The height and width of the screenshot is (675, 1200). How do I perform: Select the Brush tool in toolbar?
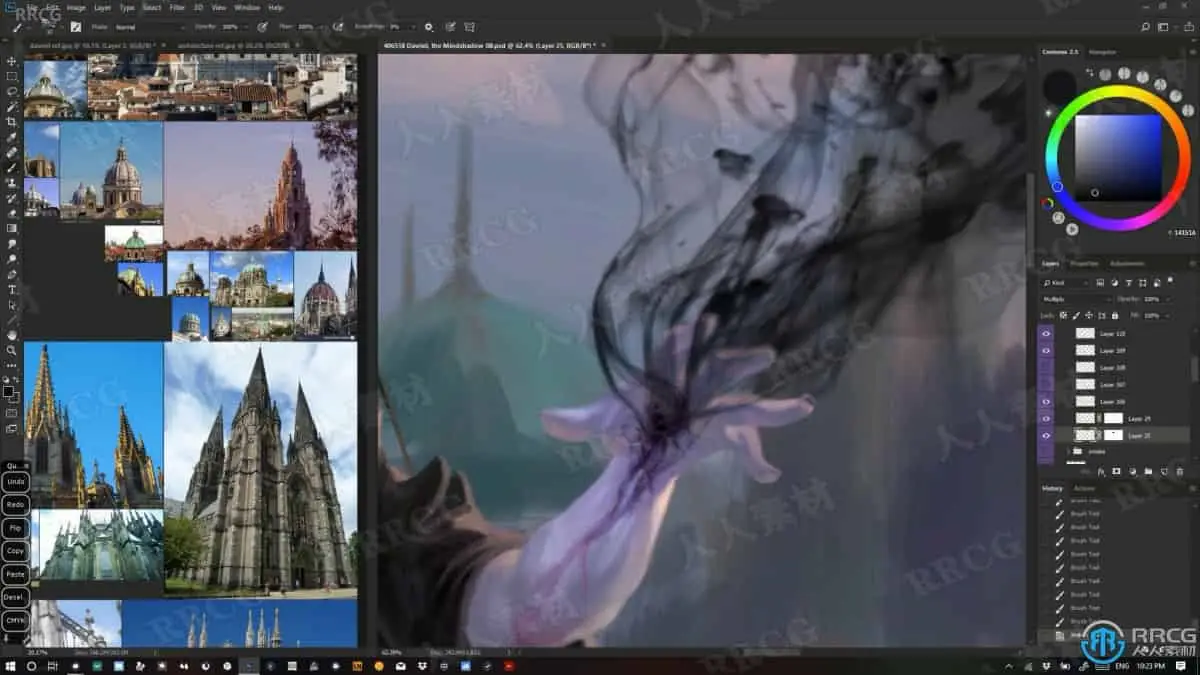coord(12,167)
